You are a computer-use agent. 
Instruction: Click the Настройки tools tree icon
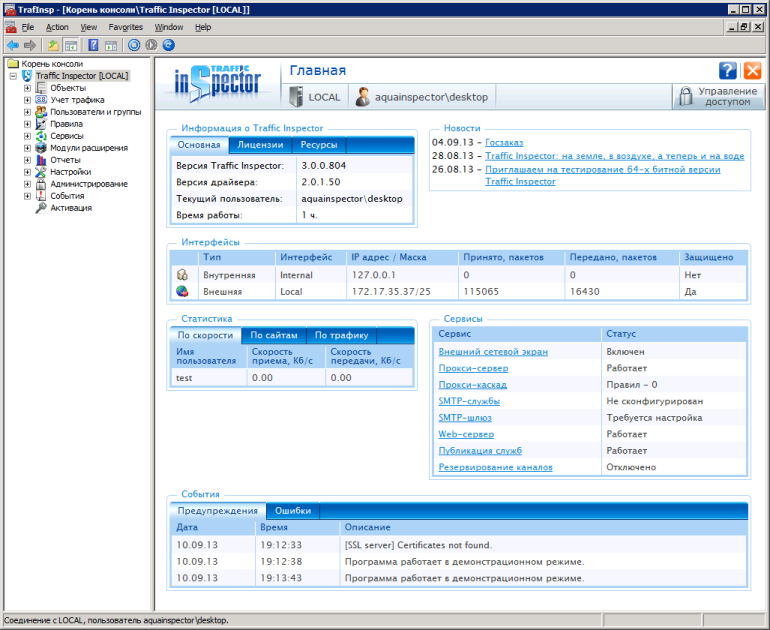pyautogui.click(x=41, y=172)
